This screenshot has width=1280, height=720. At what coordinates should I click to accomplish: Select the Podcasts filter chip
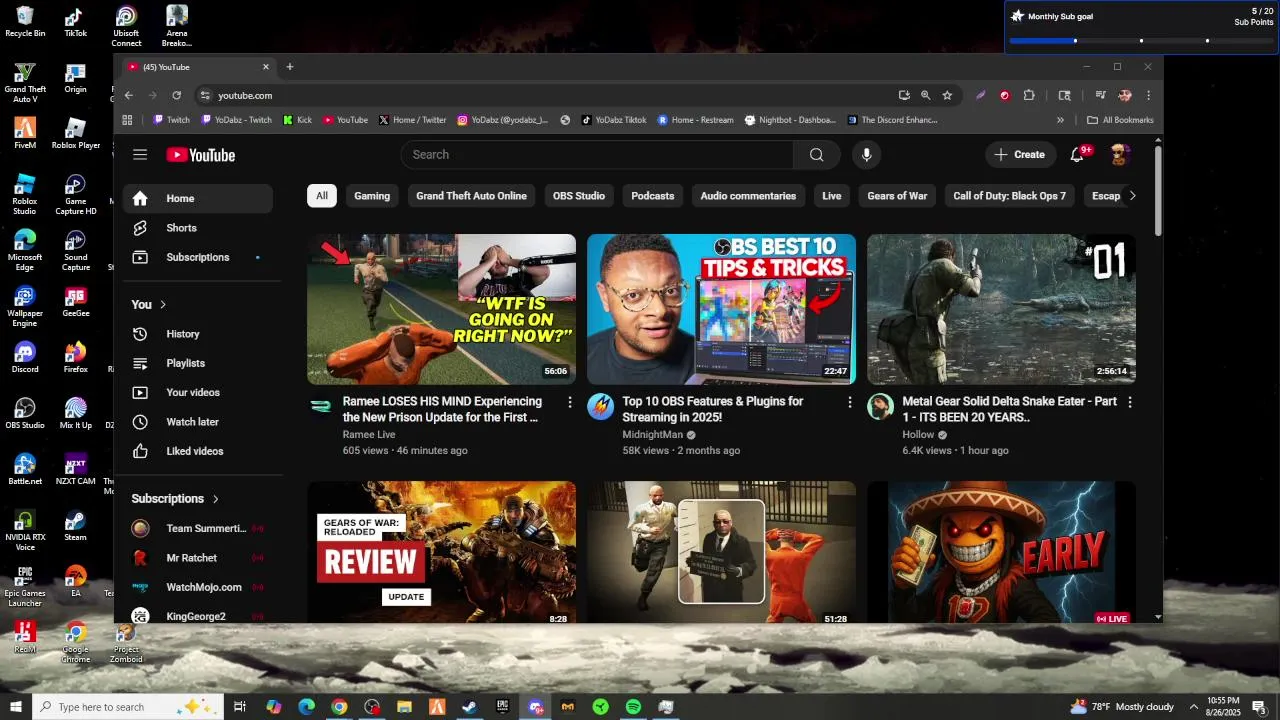coord(653,196)
